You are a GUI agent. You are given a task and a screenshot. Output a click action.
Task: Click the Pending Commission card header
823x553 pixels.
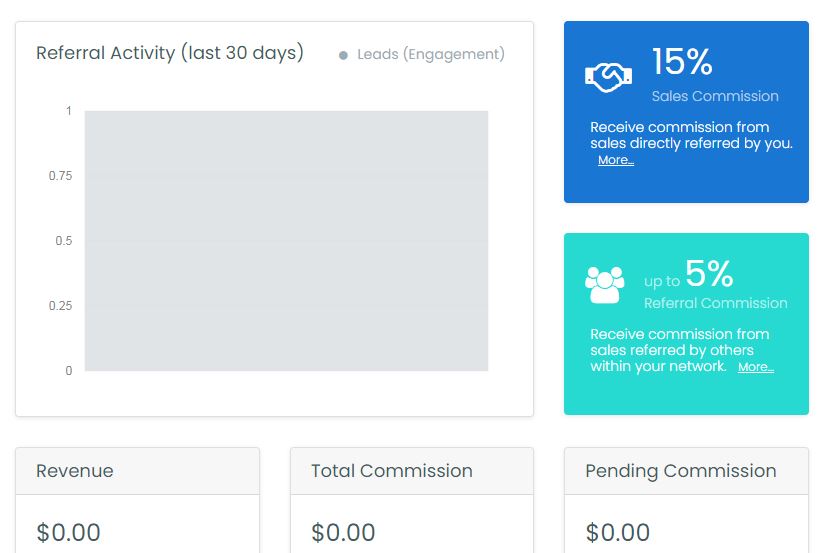680,471
